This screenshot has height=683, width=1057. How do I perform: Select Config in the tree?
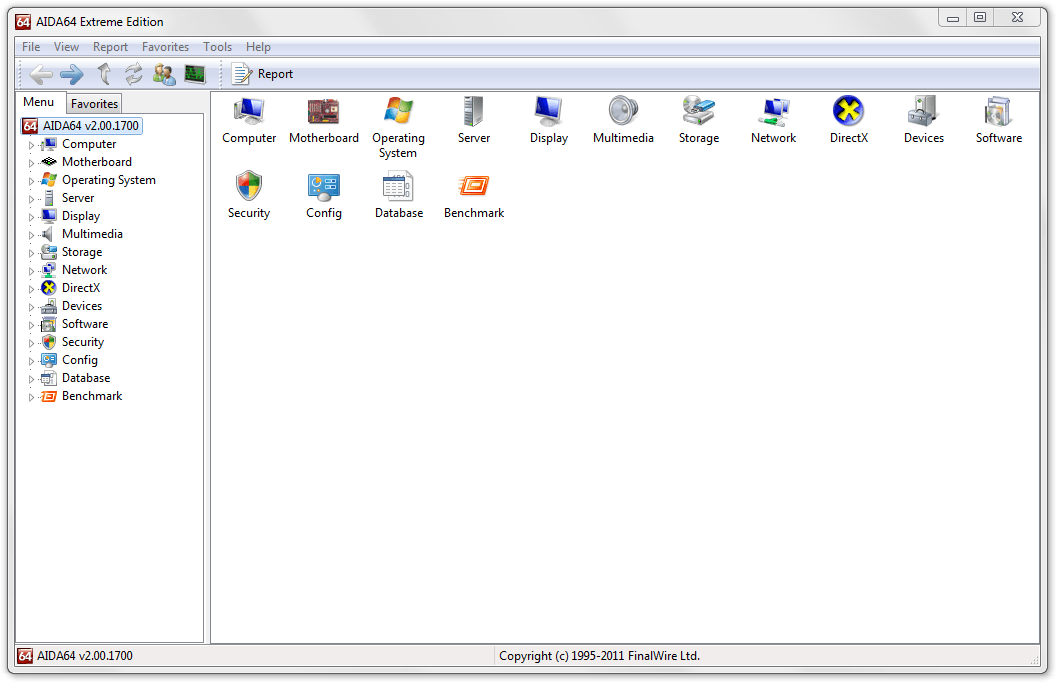(80, 360)
